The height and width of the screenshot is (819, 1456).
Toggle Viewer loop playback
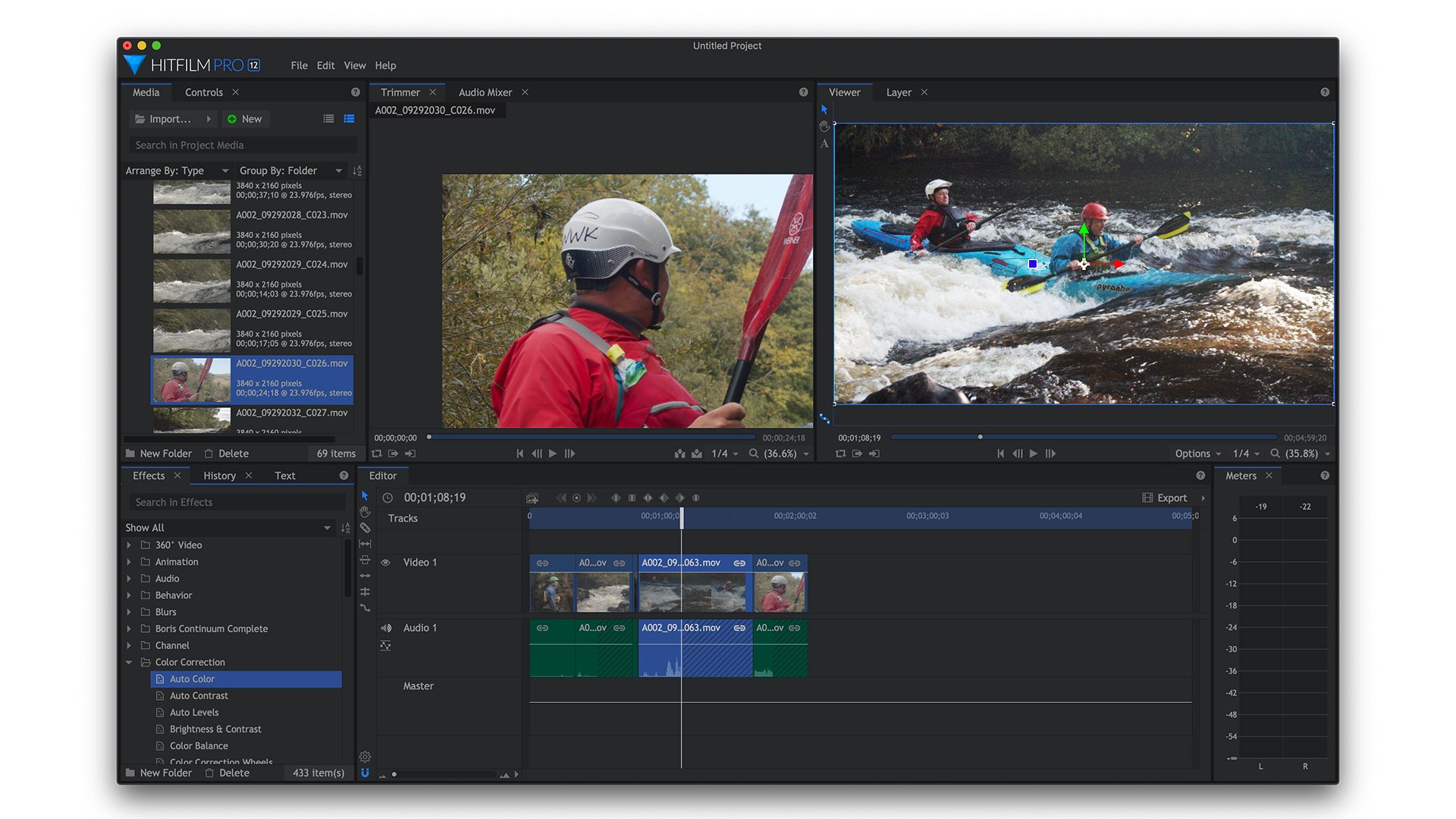[840, 453]
